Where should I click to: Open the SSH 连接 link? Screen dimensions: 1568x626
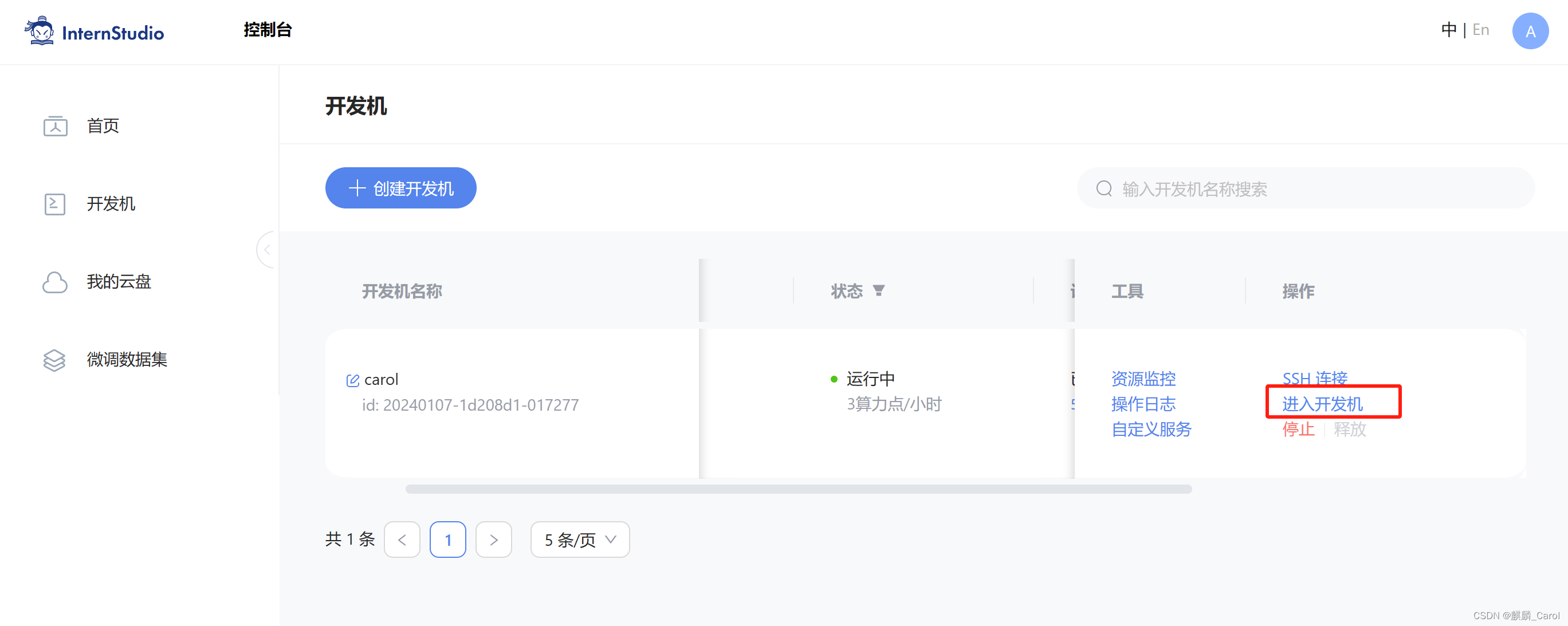click(1314, 378)
